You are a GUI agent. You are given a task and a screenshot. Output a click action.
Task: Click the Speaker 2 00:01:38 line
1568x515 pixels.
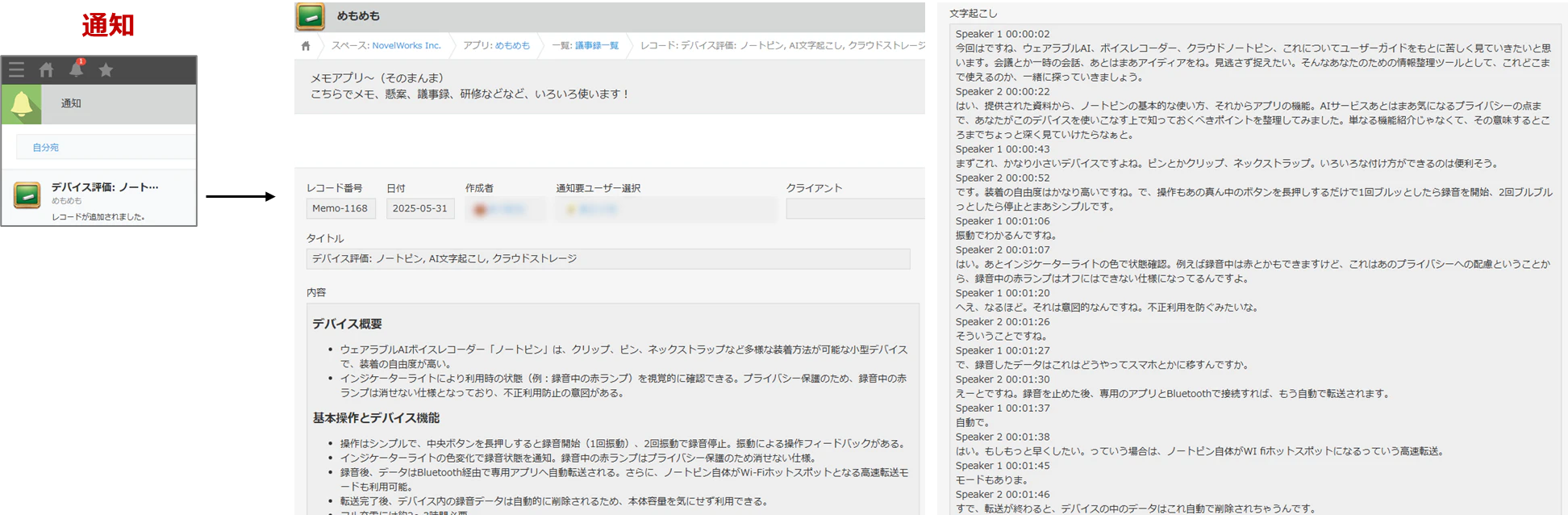point(1003,438)
